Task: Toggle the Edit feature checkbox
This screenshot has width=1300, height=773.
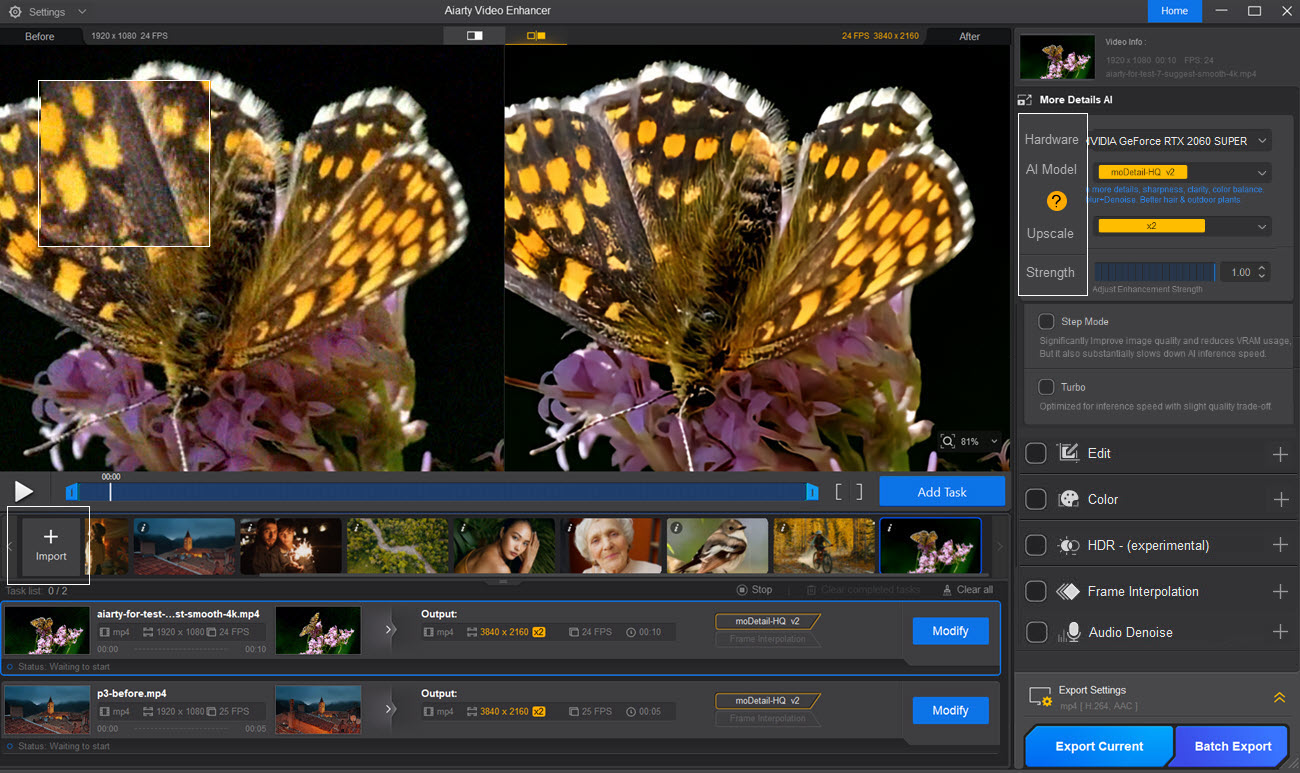Action: tap(1036, 453)
